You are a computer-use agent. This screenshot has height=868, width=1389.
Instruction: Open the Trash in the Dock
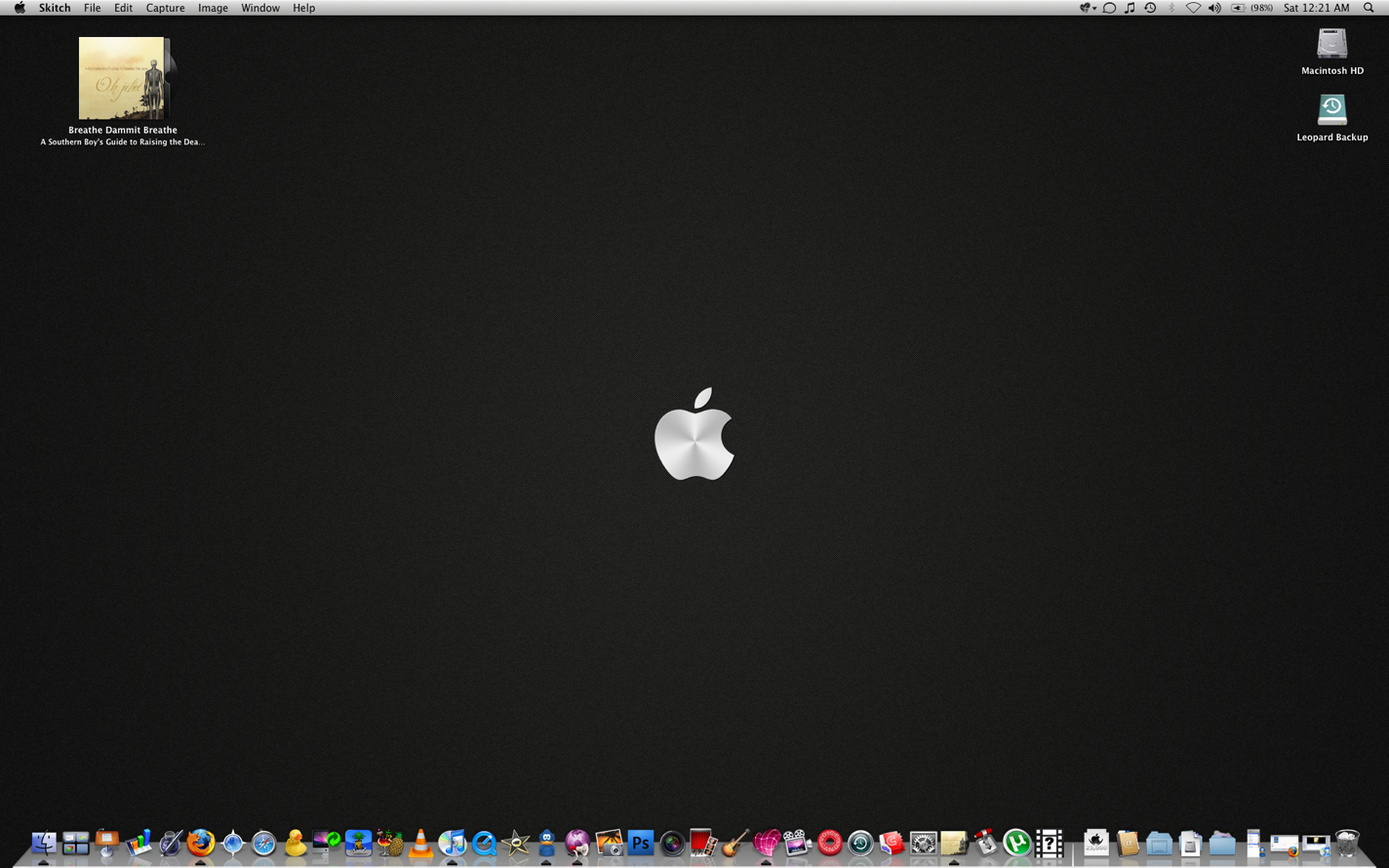[x=1347, y=843]
